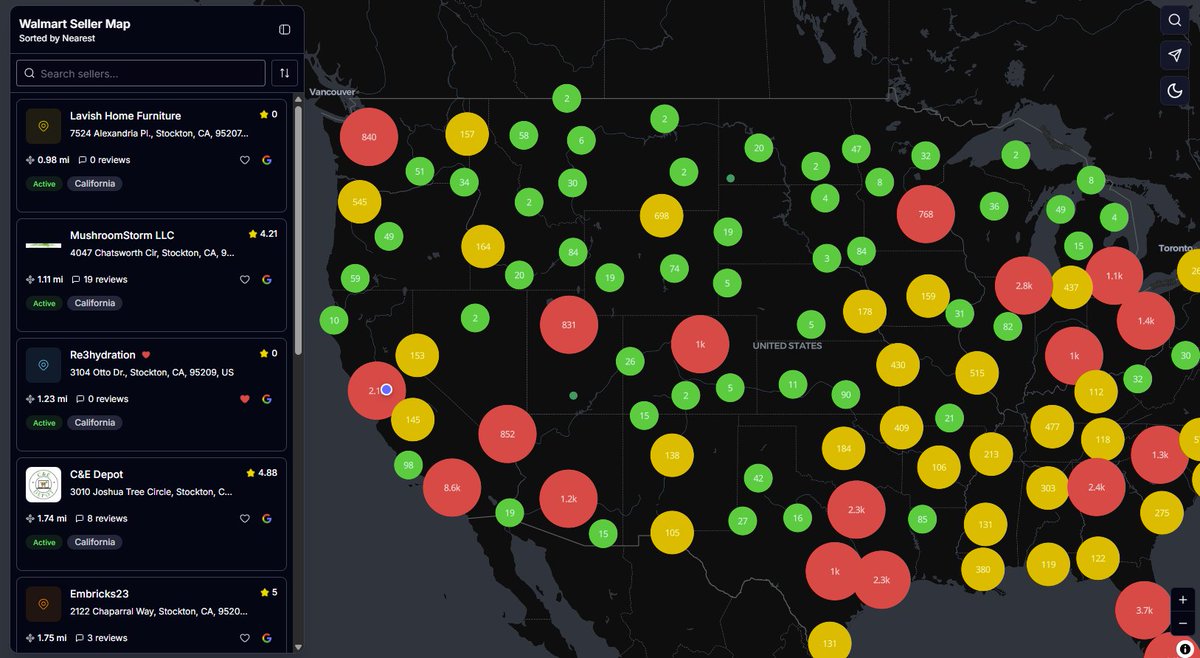Image resolution: width=1200 pixels, height=658 pixels.
Task: Click the red 1.2k cluster
Action: point(568,498)
